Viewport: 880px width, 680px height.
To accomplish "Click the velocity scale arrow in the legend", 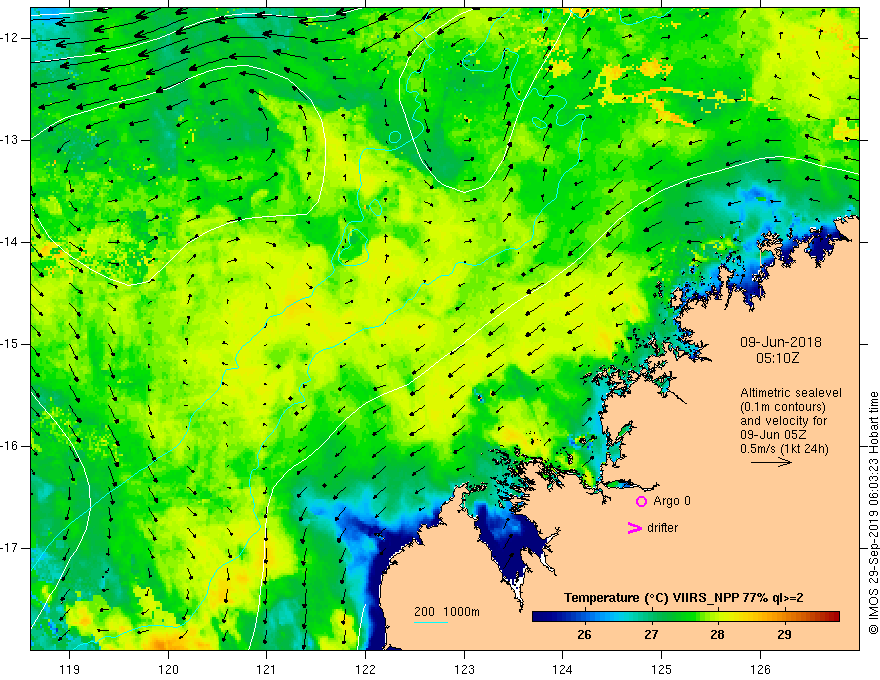I will 771,463.
